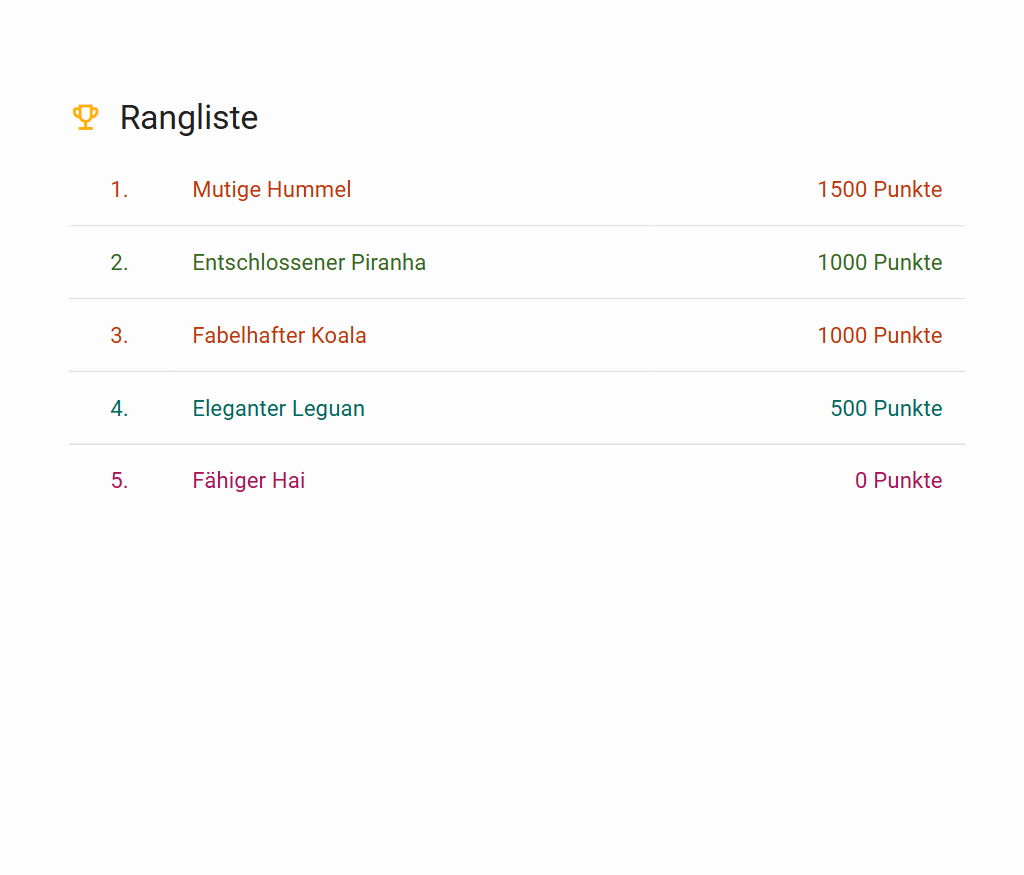Open the Fabelhafter Koala entry

click(x=279, y=336)
